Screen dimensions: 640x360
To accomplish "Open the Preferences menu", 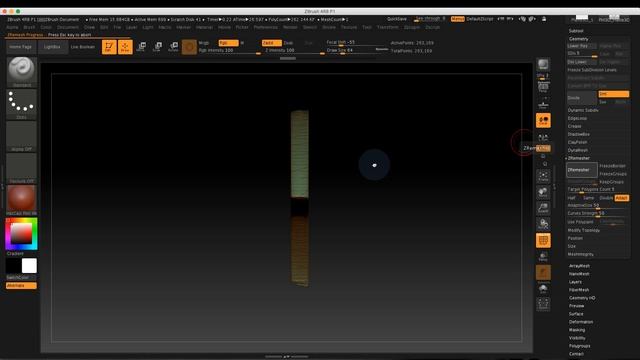I will pos(265,27).
